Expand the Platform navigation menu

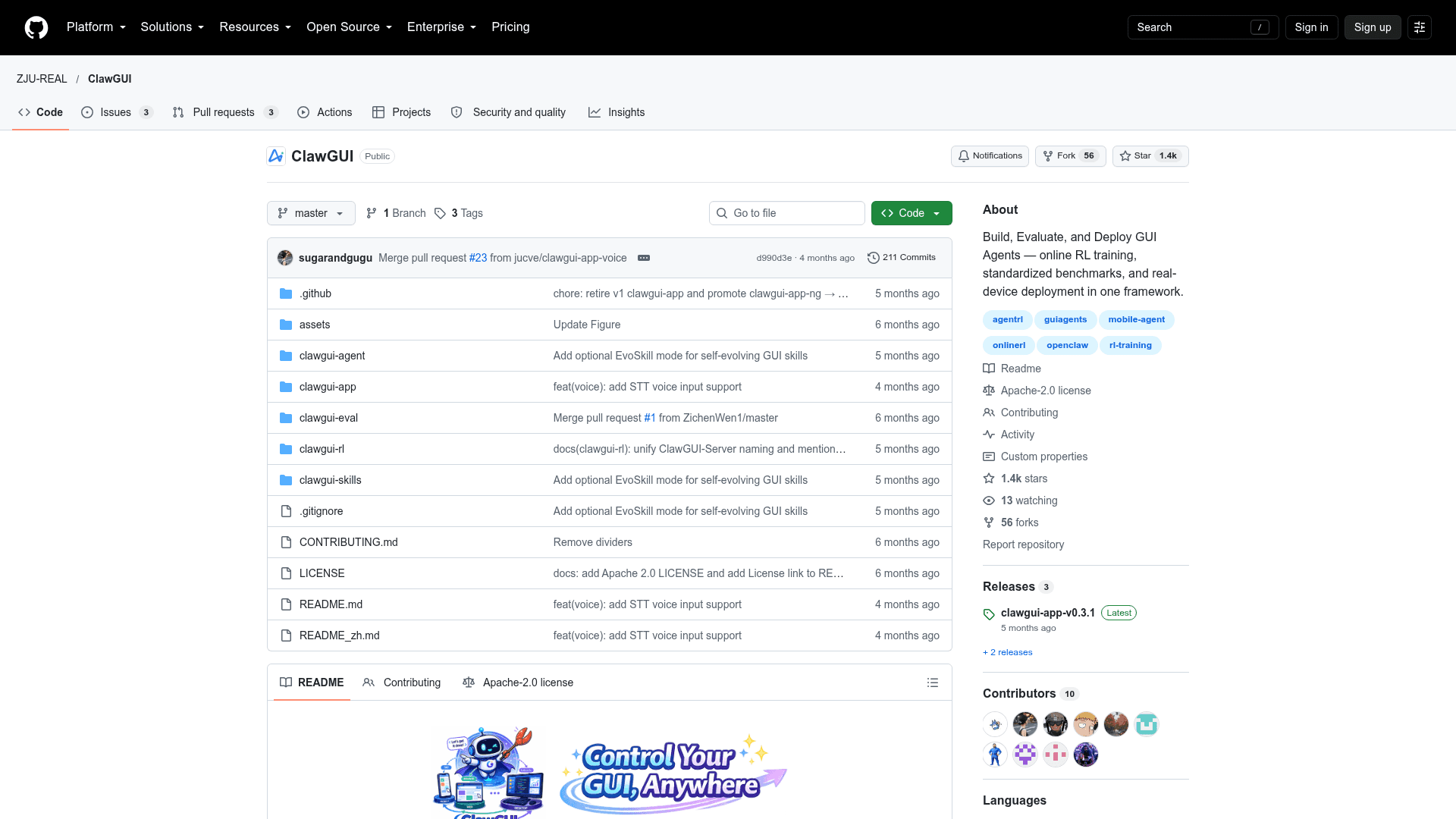[96, 27]
